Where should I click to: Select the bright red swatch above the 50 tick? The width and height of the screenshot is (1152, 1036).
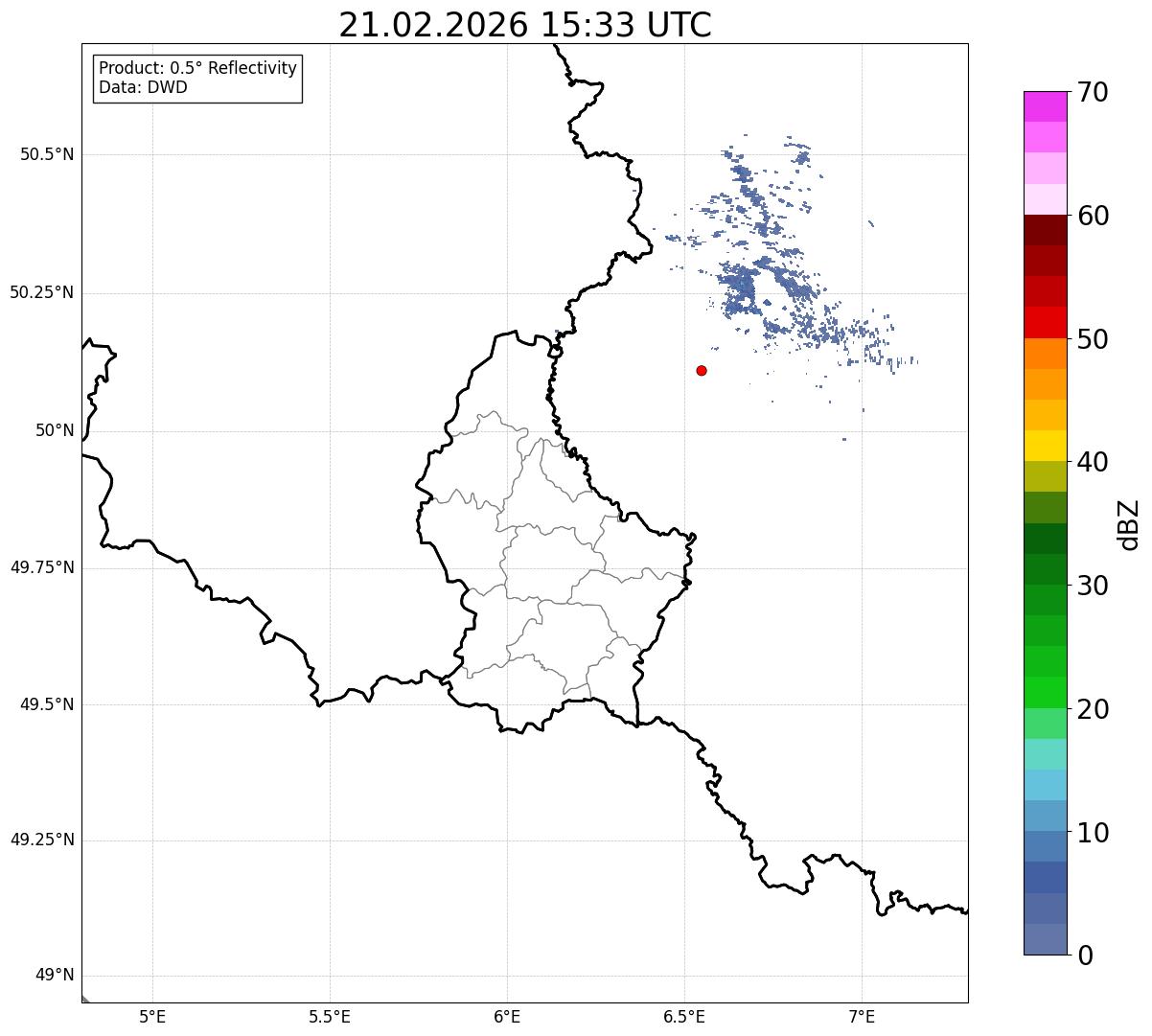point(1046,322)
